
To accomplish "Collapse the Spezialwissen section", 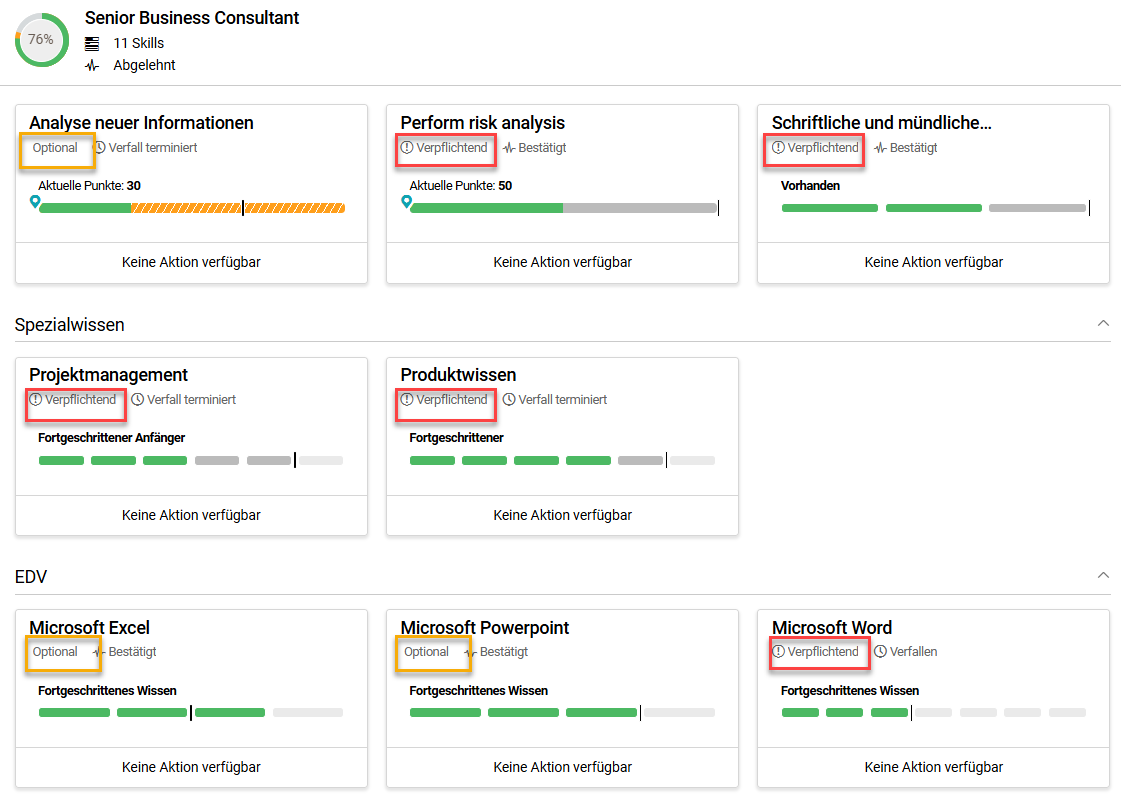I will point(1103,324).
